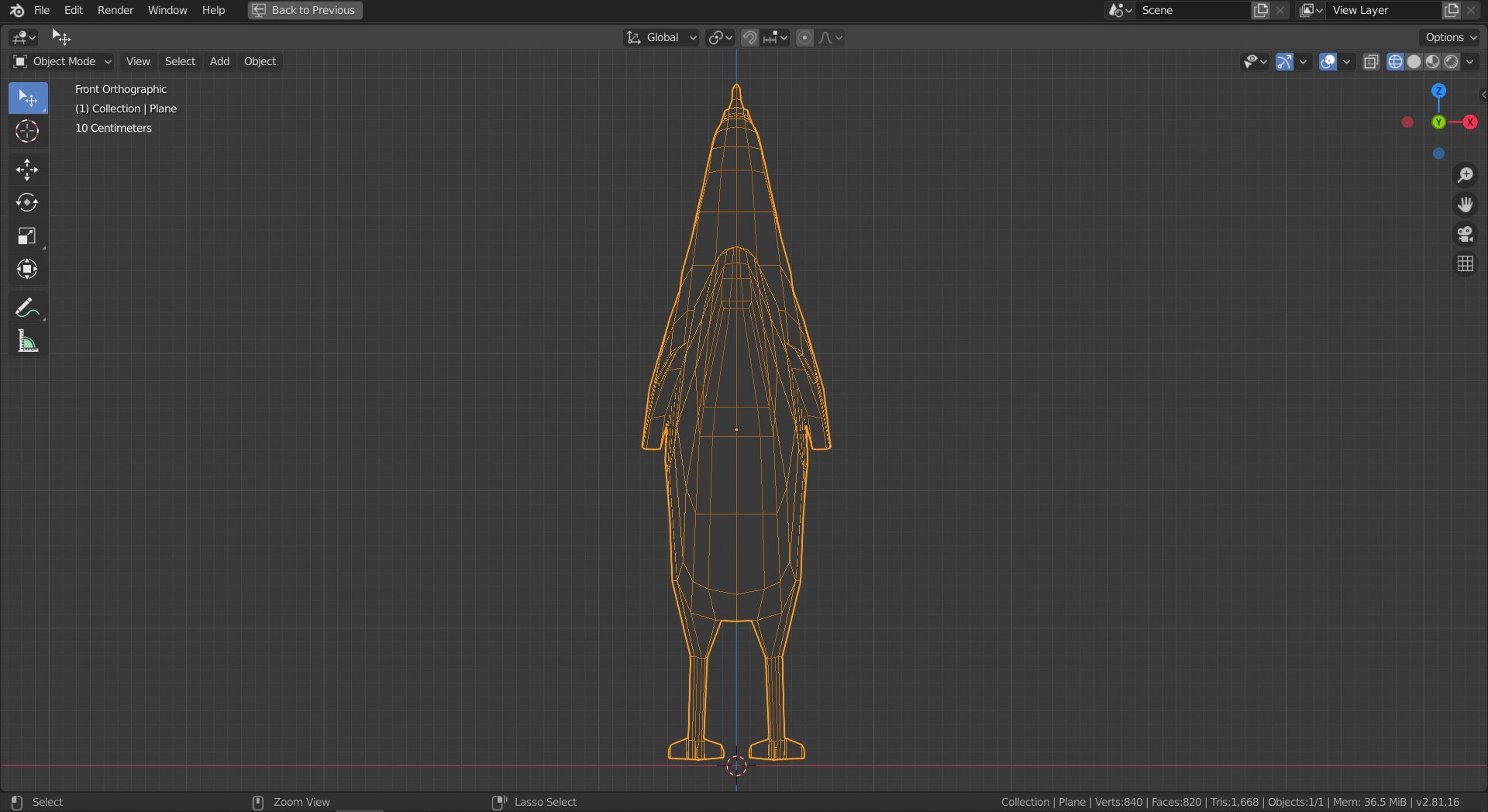The image size is (1488, 812).
Task: Toggle X-ray mode button
Action: 1371,62
